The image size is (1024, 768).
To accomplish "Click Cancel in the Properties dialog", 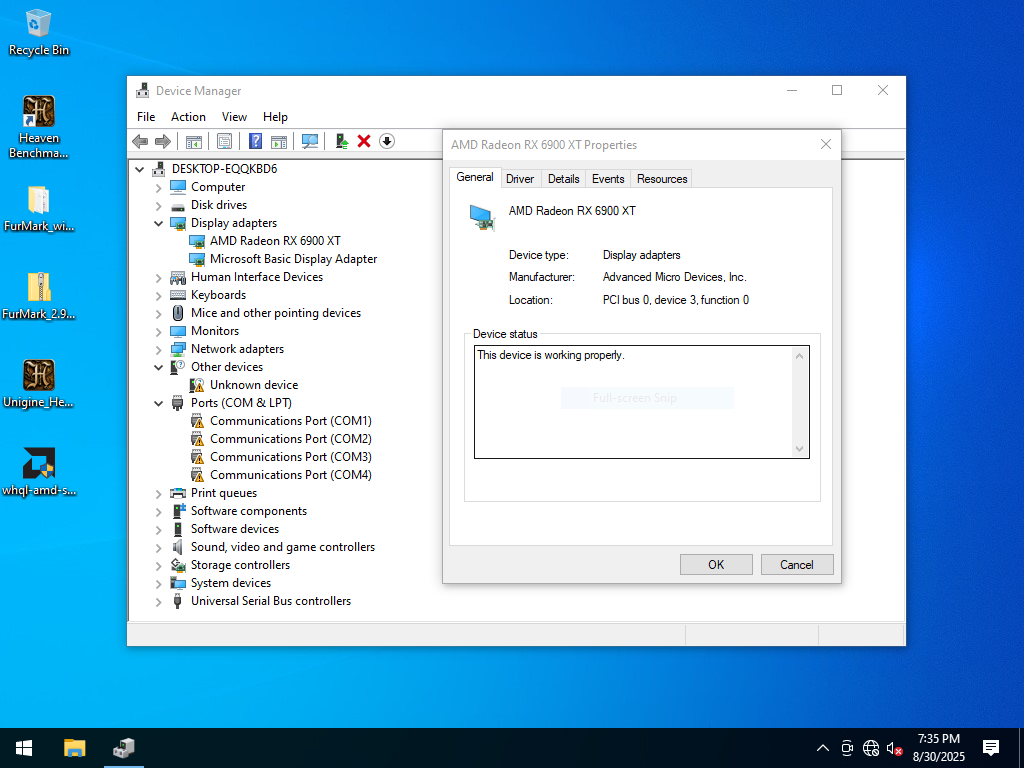I will (797, 564).
